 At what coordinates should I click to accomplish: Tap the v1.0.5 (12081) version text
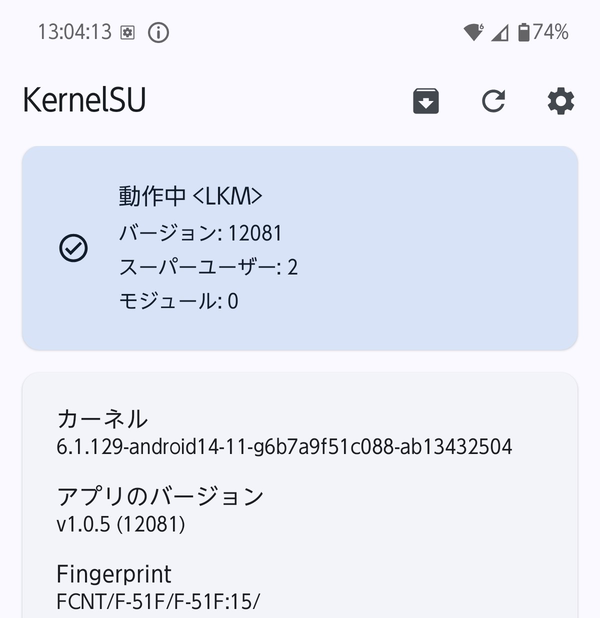point(120,523)
